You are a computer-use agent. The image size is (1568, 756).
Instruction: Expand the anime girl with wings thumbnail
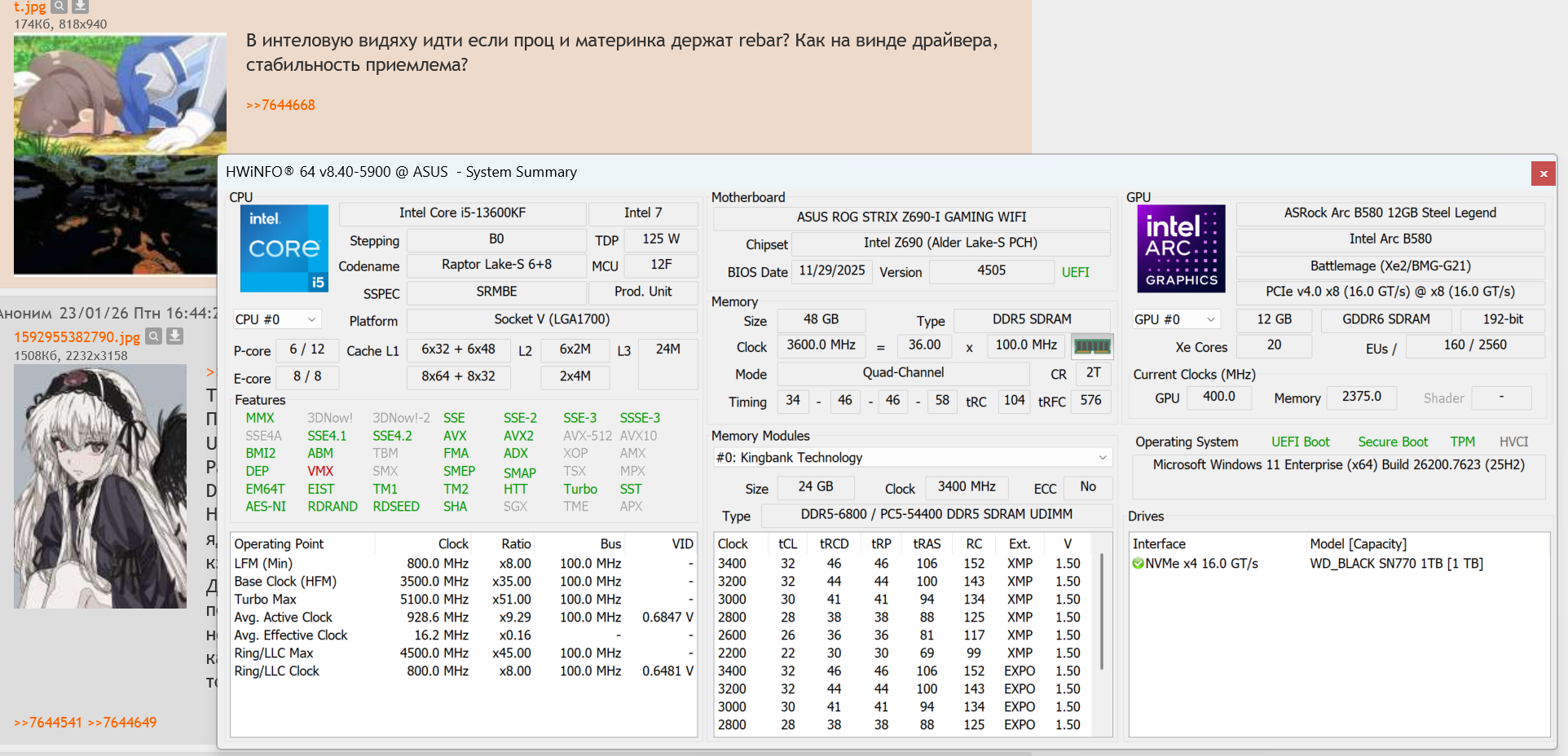pyautogui.click(x=99, y=486)
